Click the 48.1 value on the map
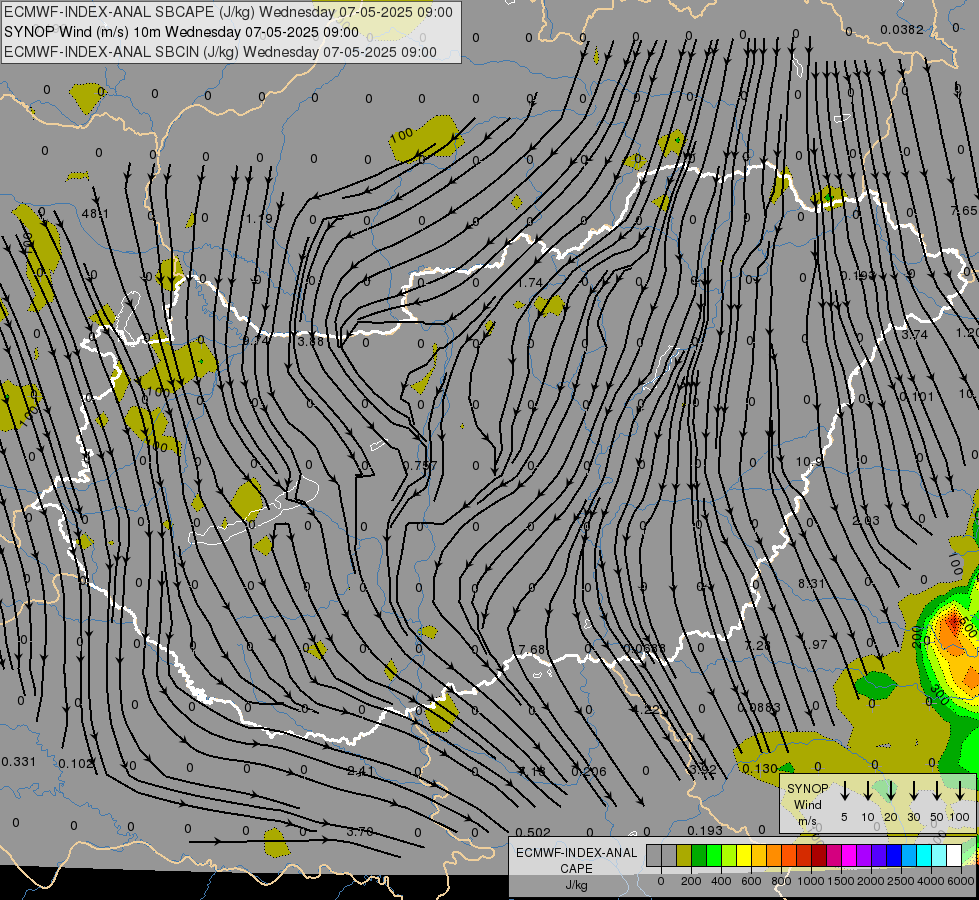The image size is (979, 900). click(x=95, y=214)
